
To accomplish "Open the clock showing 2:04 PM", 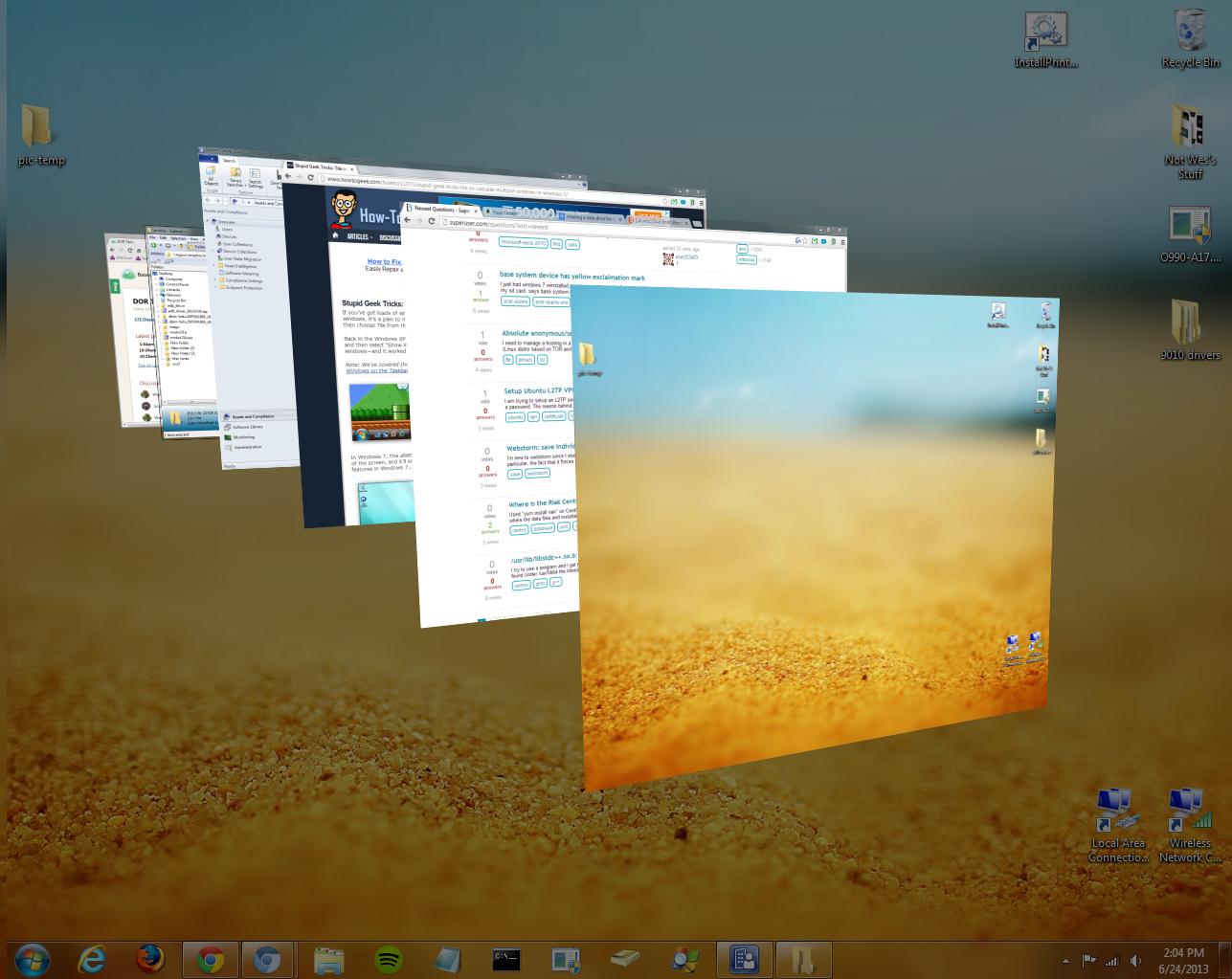I will [1183, 960].
